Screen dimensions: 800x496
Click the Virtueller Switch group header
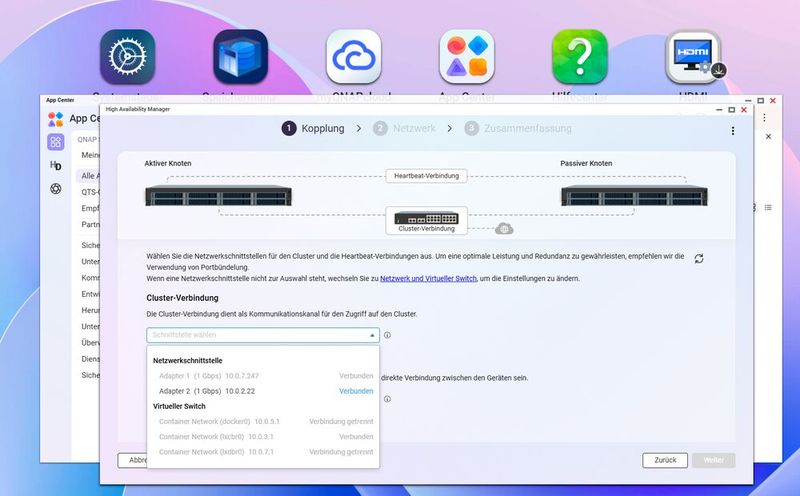(179, 407)
